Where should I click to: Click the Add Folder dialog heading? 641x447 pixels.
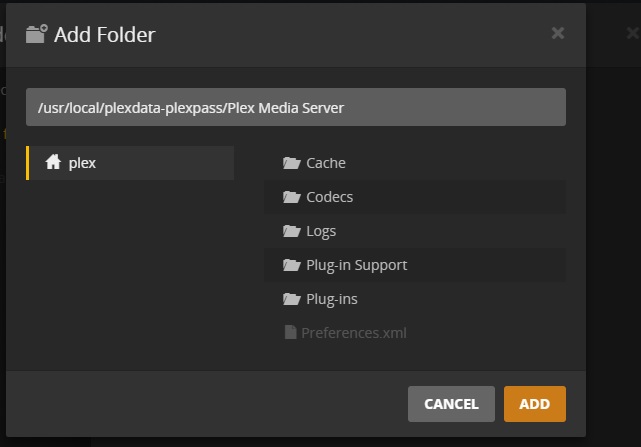[x=104, y=35]
